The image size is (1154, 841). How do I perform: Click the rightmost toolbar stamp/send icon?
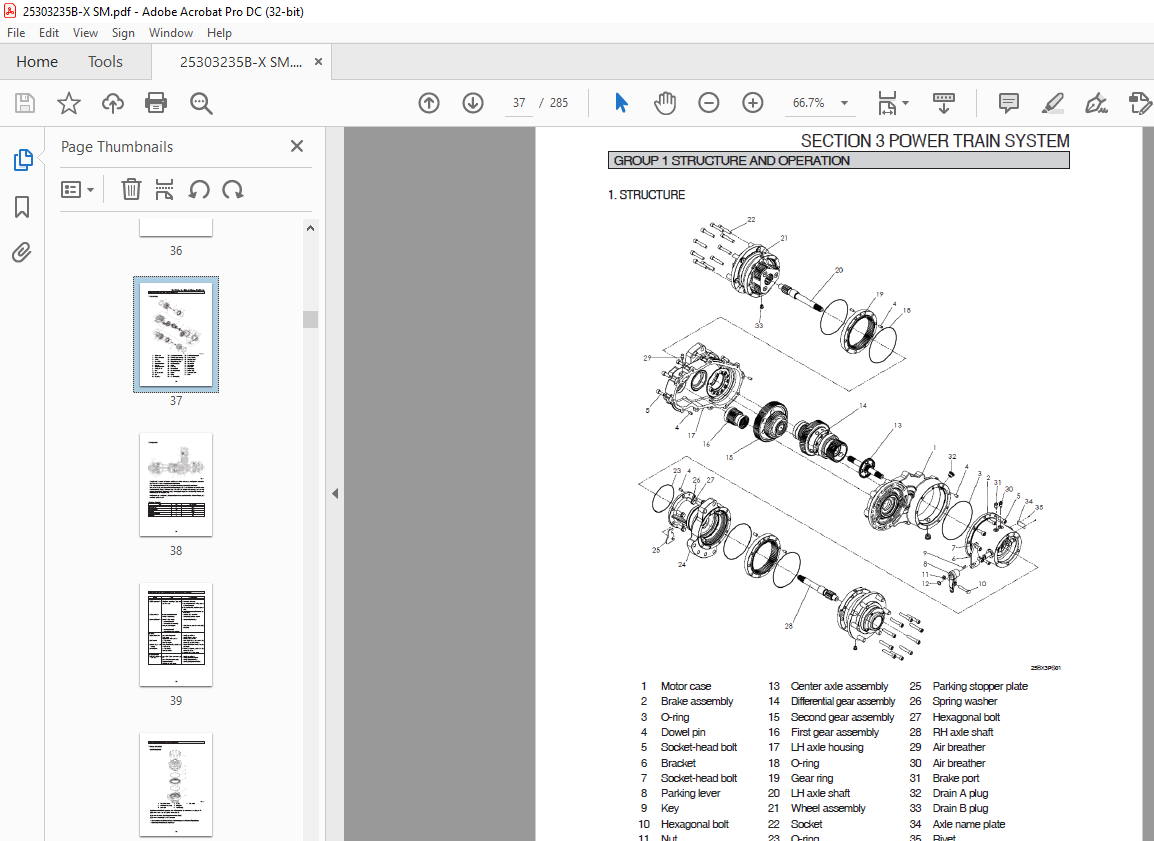coord(1139,103)
